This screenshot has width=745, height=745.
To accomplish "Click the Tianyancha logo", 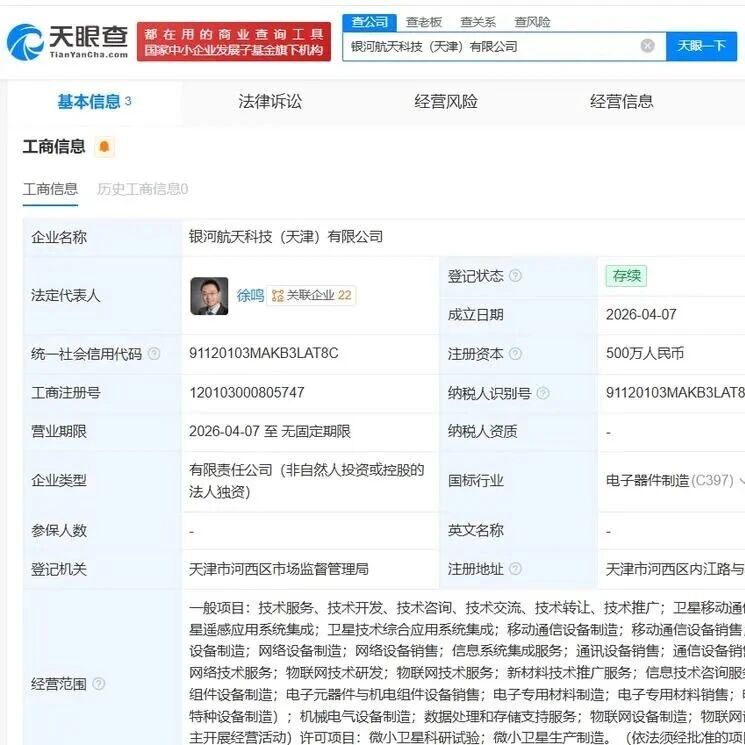I will [67, 40].
